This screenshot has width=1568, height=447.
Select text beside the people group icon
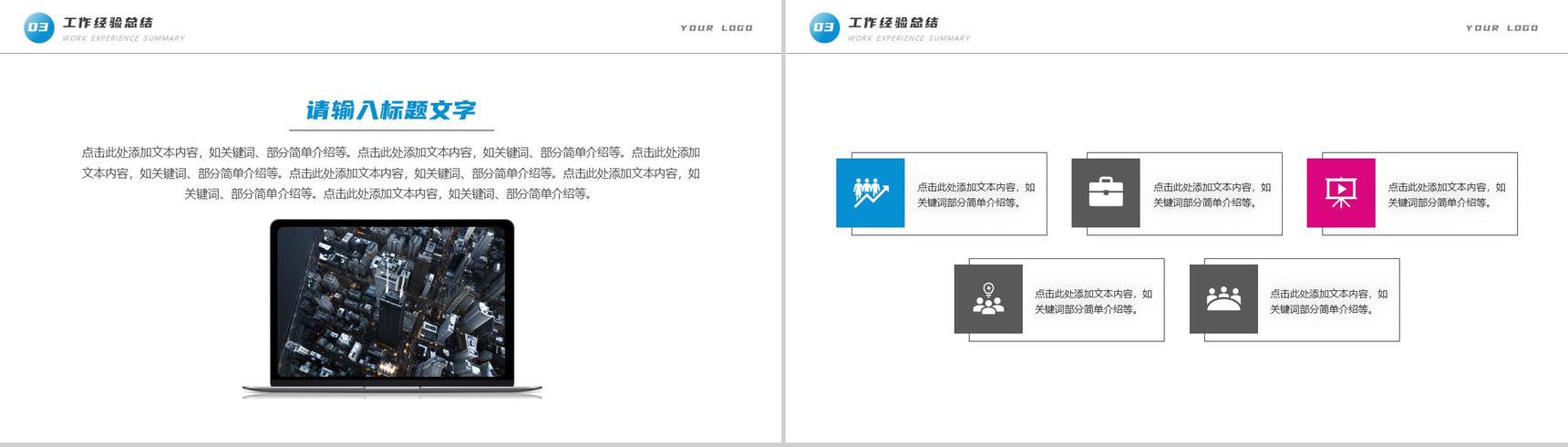[1329, 302]
